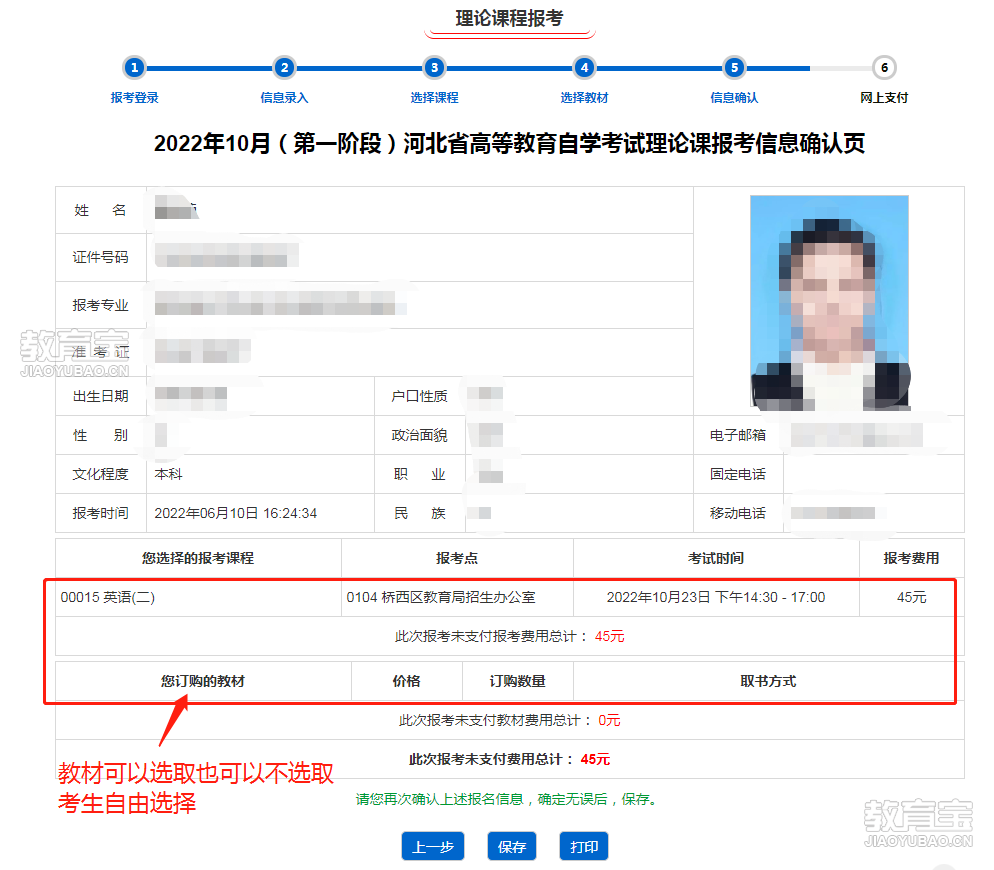The image size is (994, 870).
Task: Click the 固定电话 field label
Action: pyautogui.click(x=738, y=474)
